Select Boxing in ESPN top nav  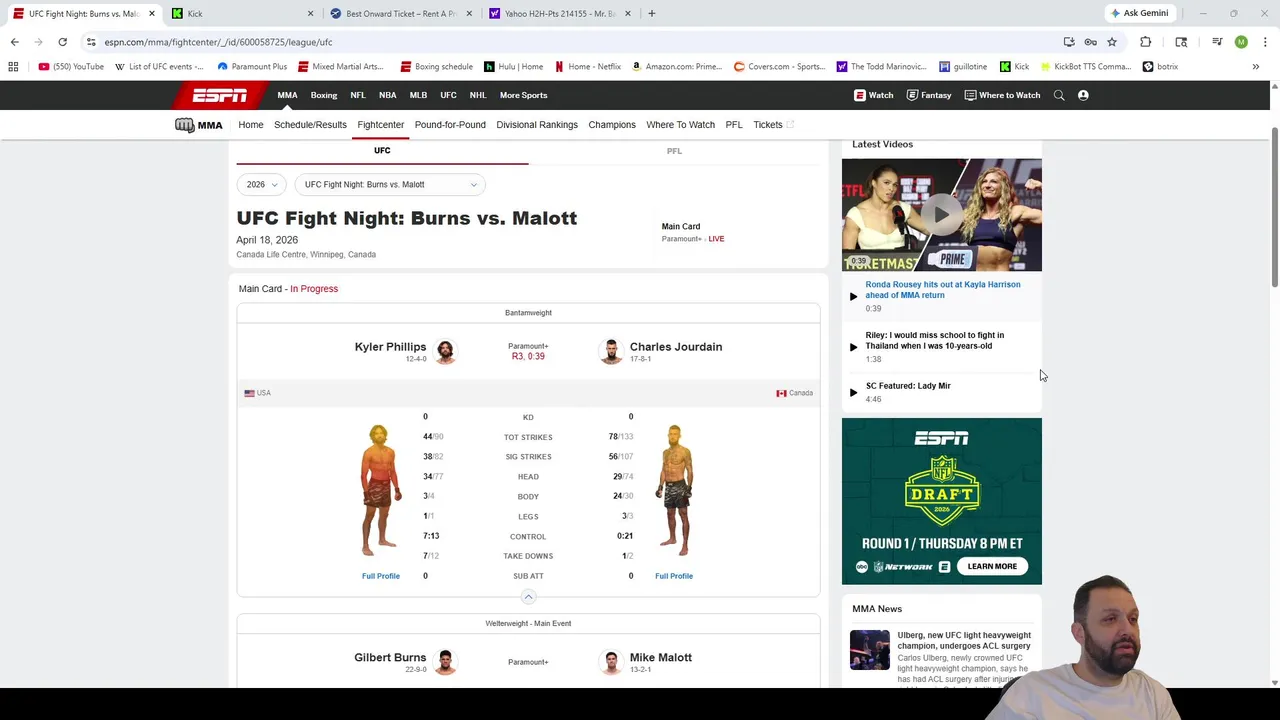(x=324, y=95)
